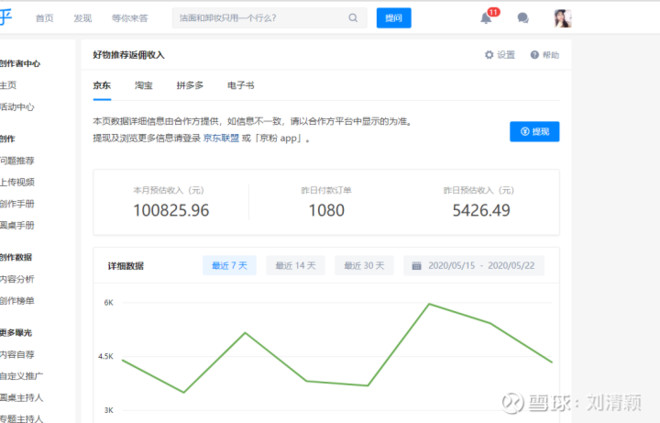This screenshot has height=423, width=660.
Task: Click the blue 提问 button
Action: [x=393, y=18]
